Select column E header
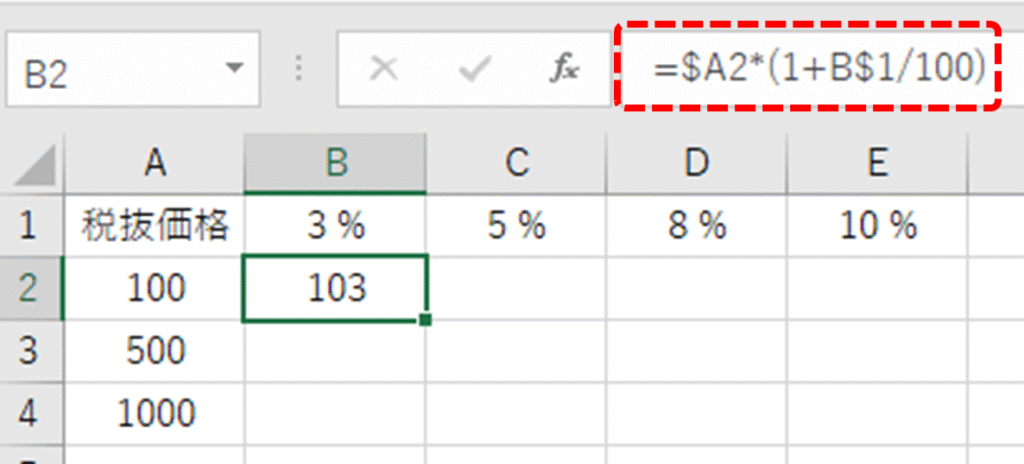Image resolution: width=1024 pixels, height=464 pixels. click(877, 164)
